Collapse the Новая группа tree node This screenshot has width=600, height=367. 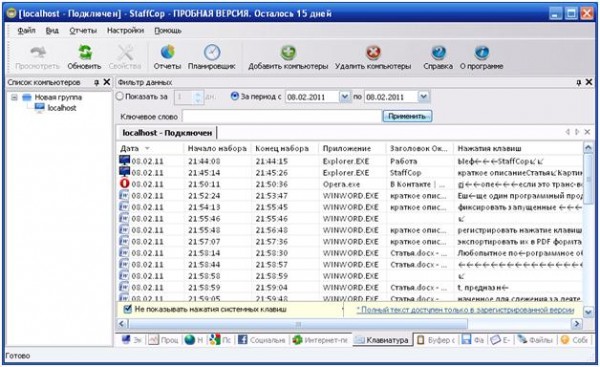pos(14,97)
